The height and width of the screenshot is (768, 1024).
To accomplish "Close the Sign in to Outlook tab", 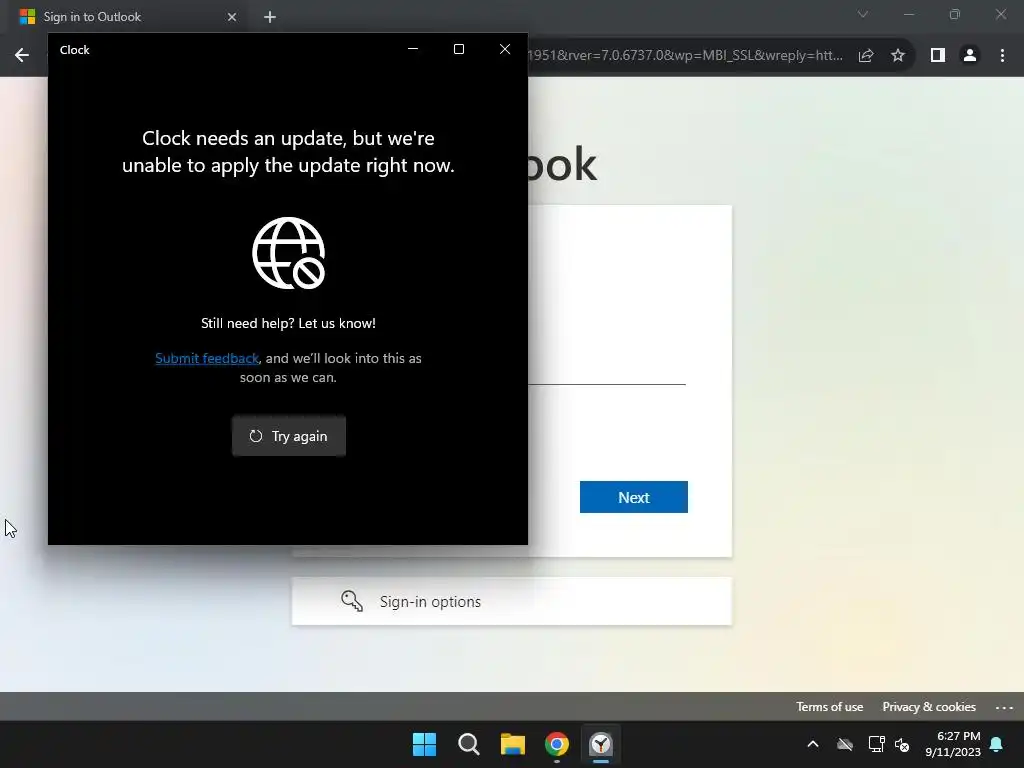I will click(232, 17).
